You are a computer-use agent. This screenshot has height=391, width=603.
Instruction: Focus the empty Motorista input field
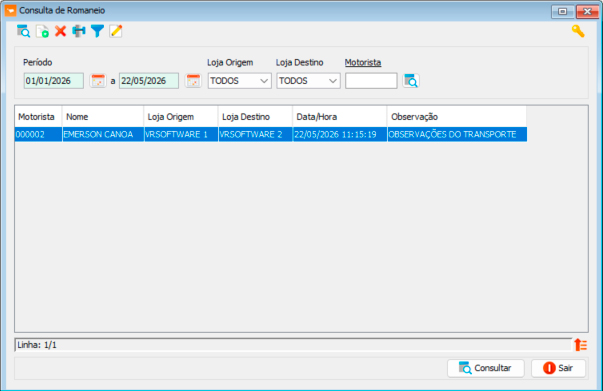point(371,81)
